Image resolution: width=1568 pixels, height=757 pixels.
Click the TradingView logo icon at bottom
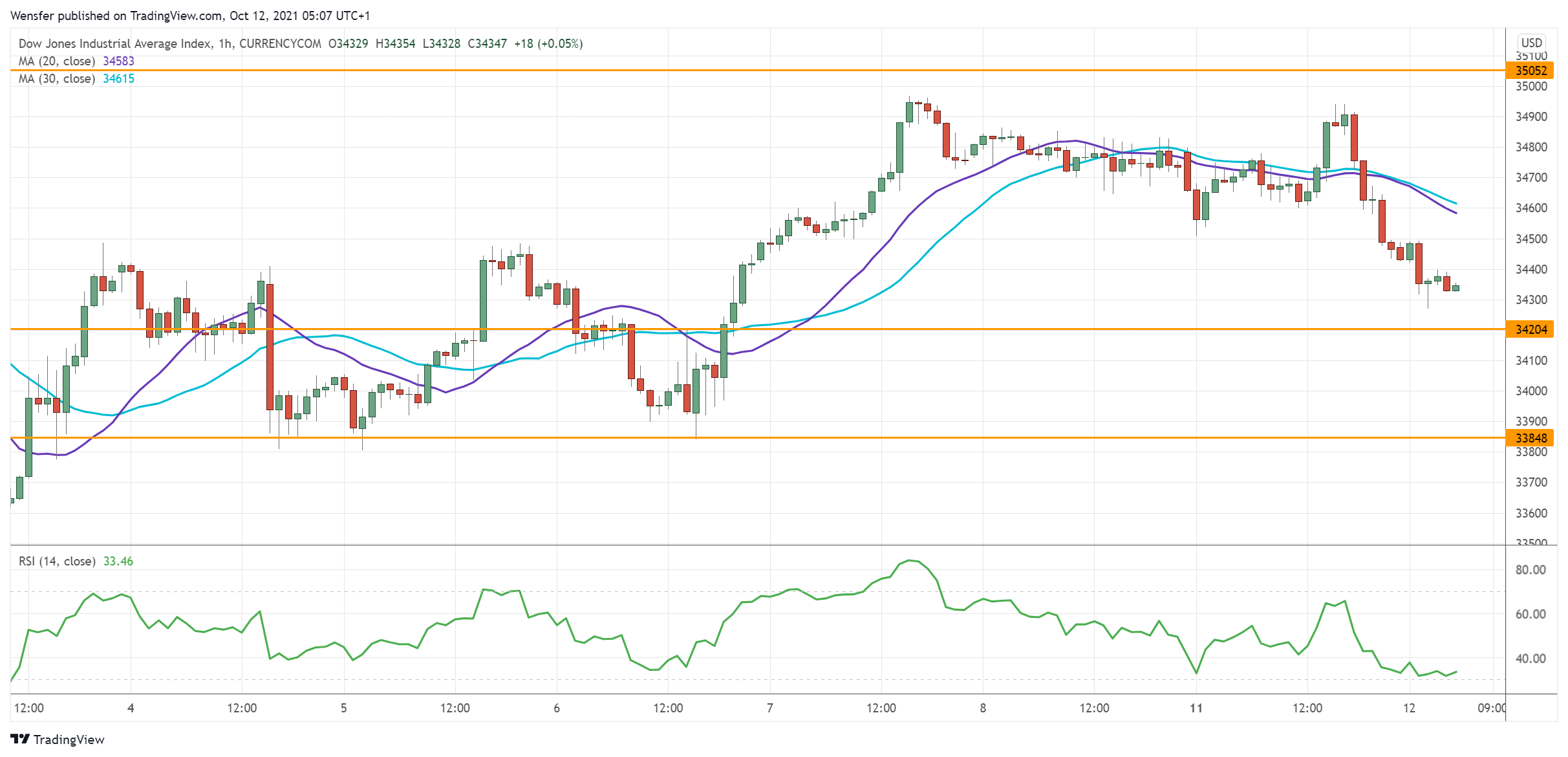tap(20, 739)
